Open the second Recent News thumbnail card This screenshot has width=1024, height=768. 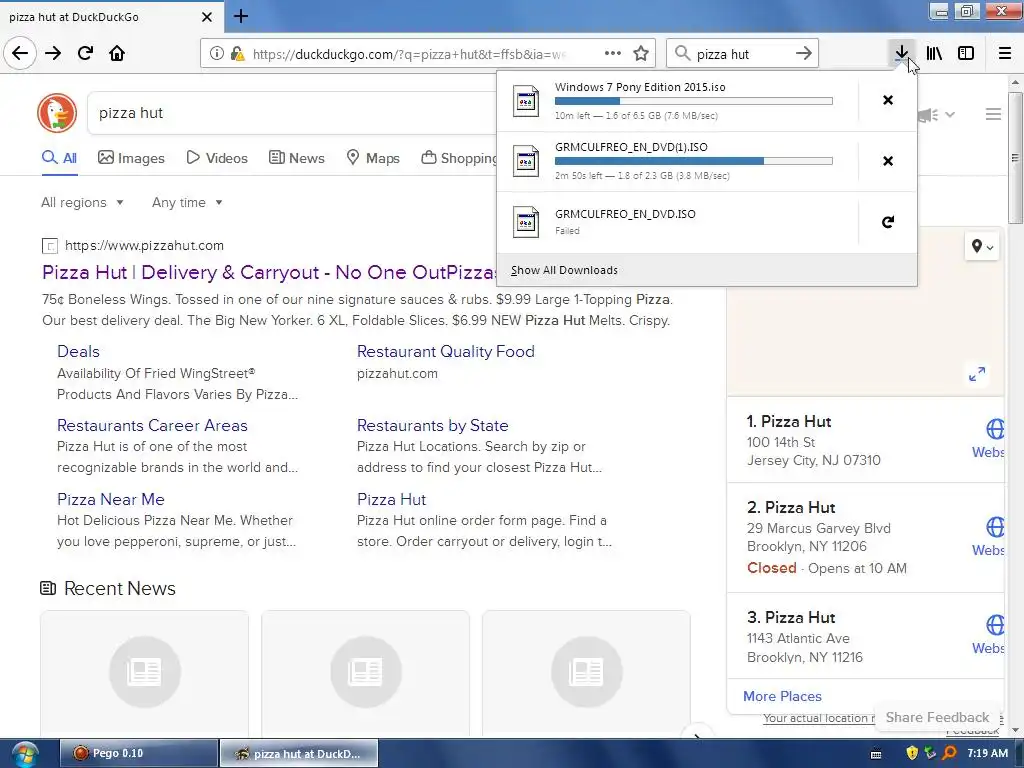pos(365,673)
